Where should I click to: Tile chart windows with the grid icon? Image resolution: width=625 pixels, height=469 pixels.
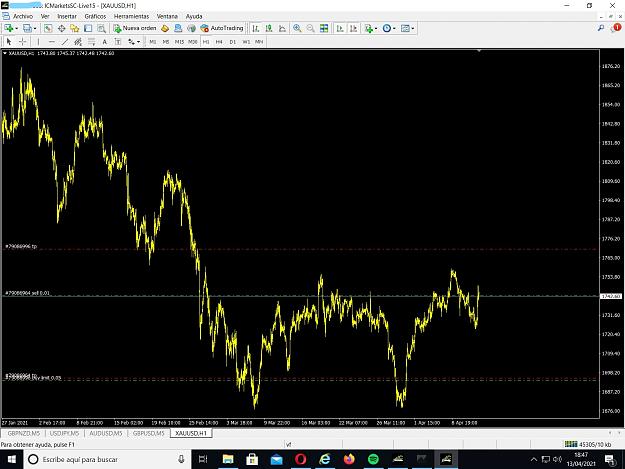[x=324, y=28]
